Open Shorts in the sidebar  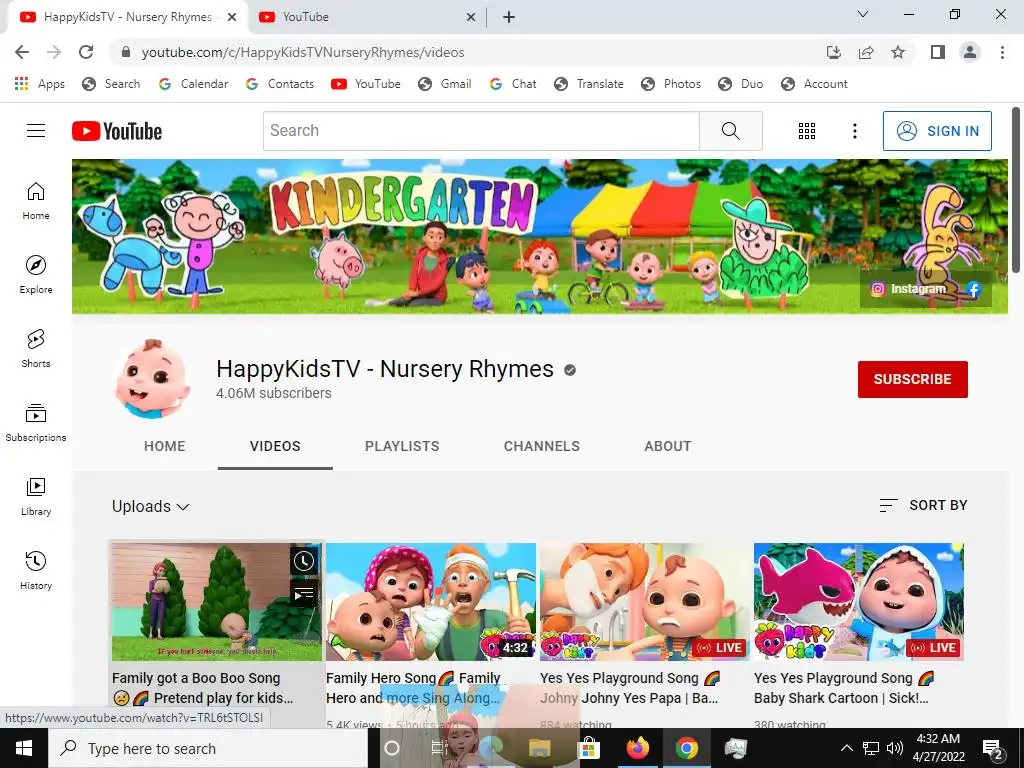coord(36,349)
